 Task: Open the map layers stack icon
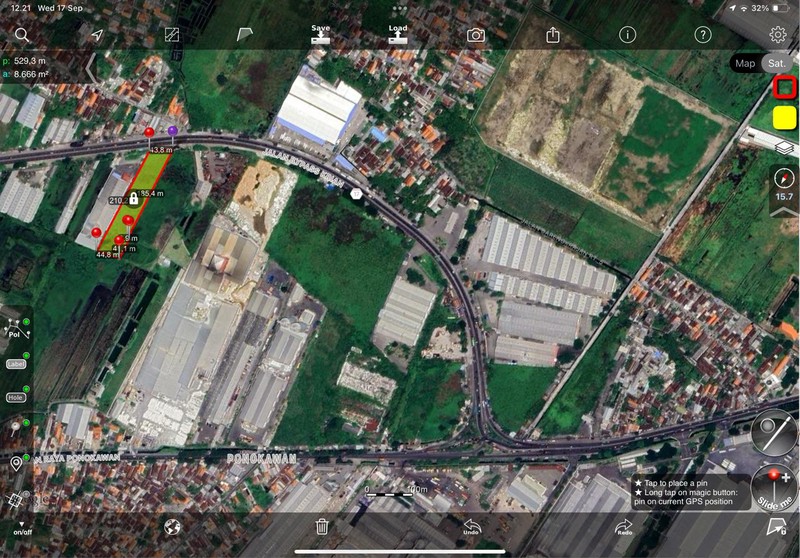point(785,147)
